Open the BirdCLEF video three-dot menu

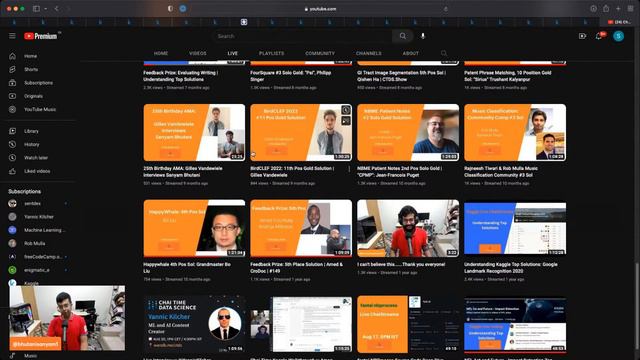(349, 169)
